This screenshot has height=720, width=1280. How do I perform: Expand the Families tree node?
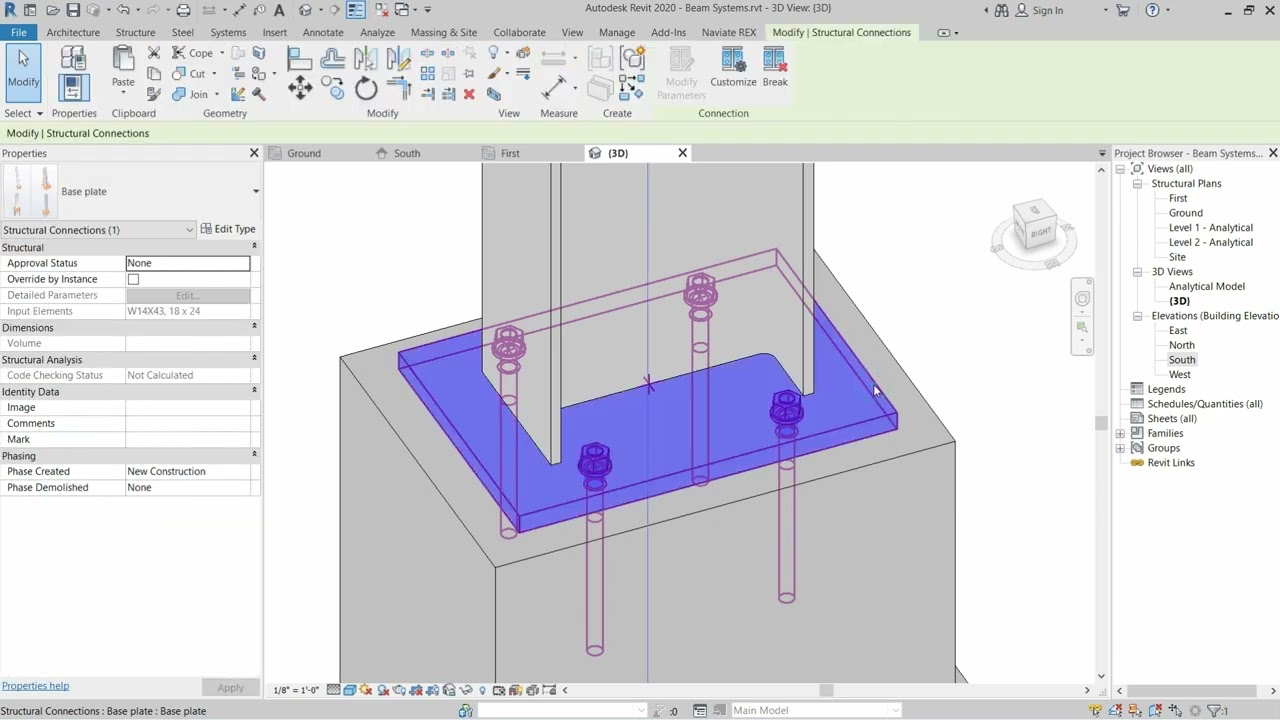coord(1120,434)
